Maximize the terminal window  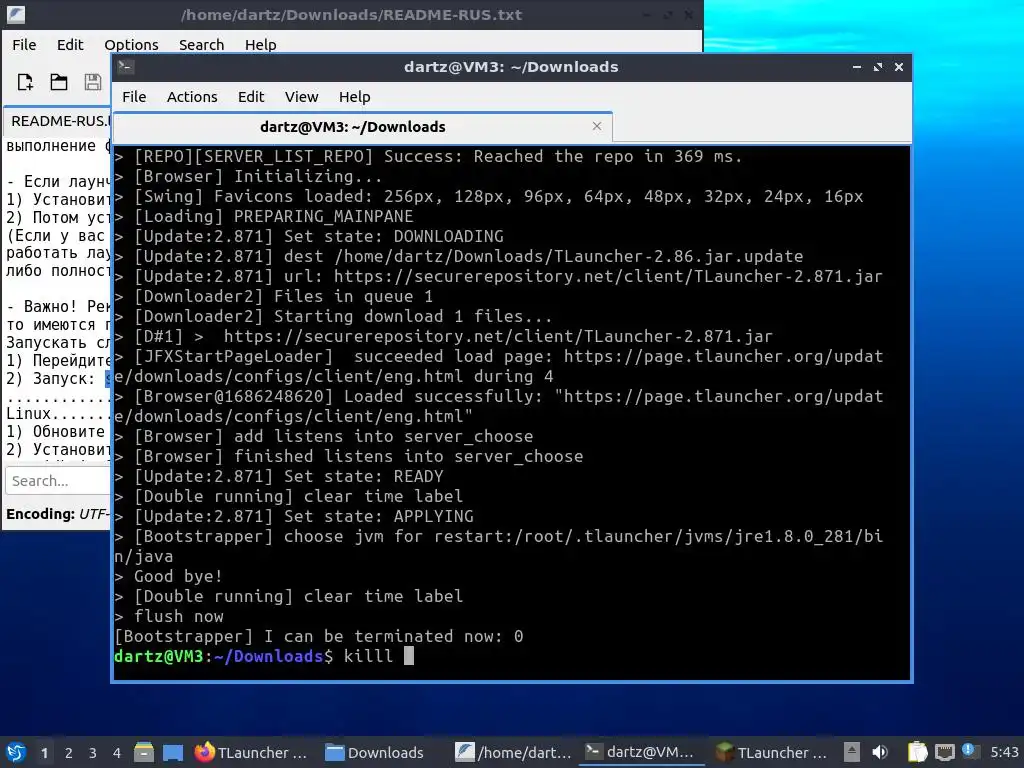(878, 67)
